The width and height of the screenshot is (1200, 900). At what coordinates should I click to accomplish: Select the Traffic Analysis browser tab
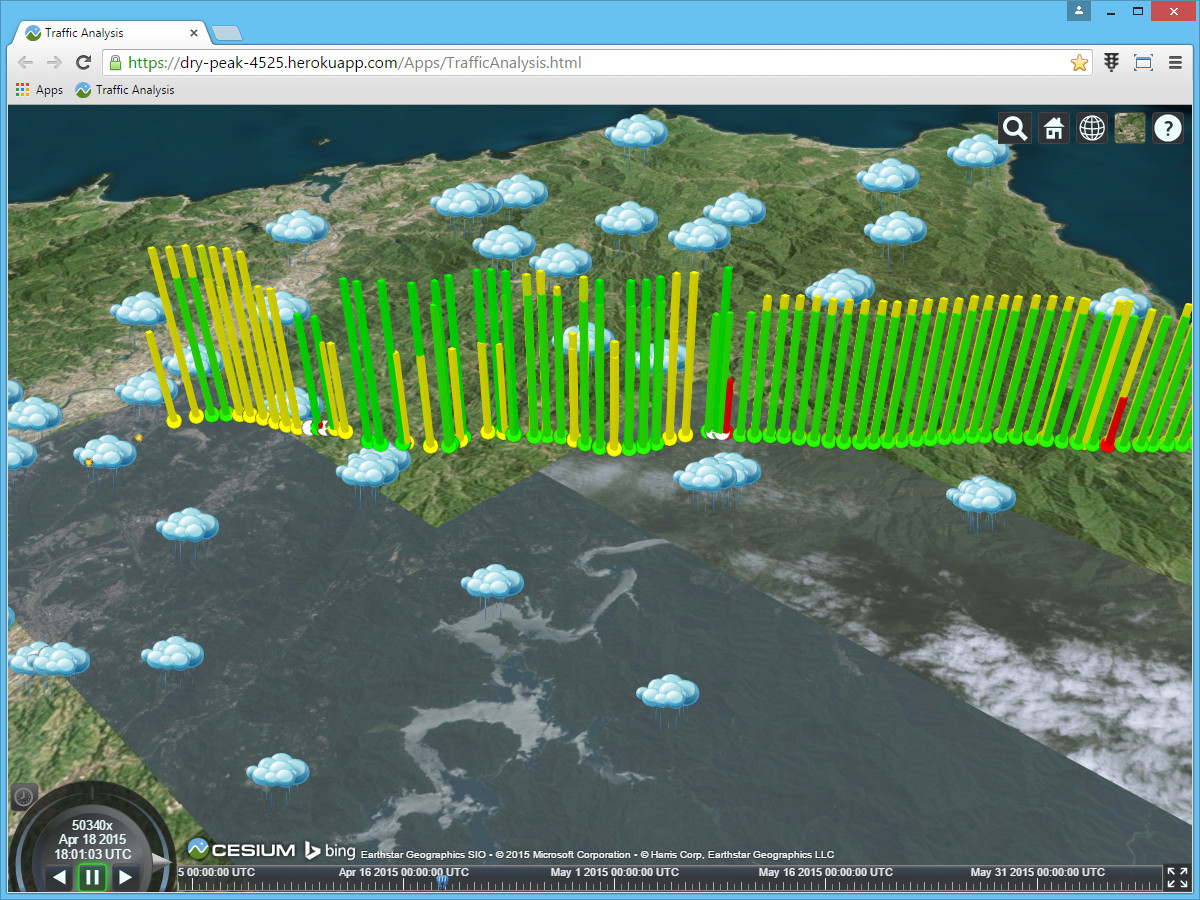pyautogui.click(x=112, y=33)
